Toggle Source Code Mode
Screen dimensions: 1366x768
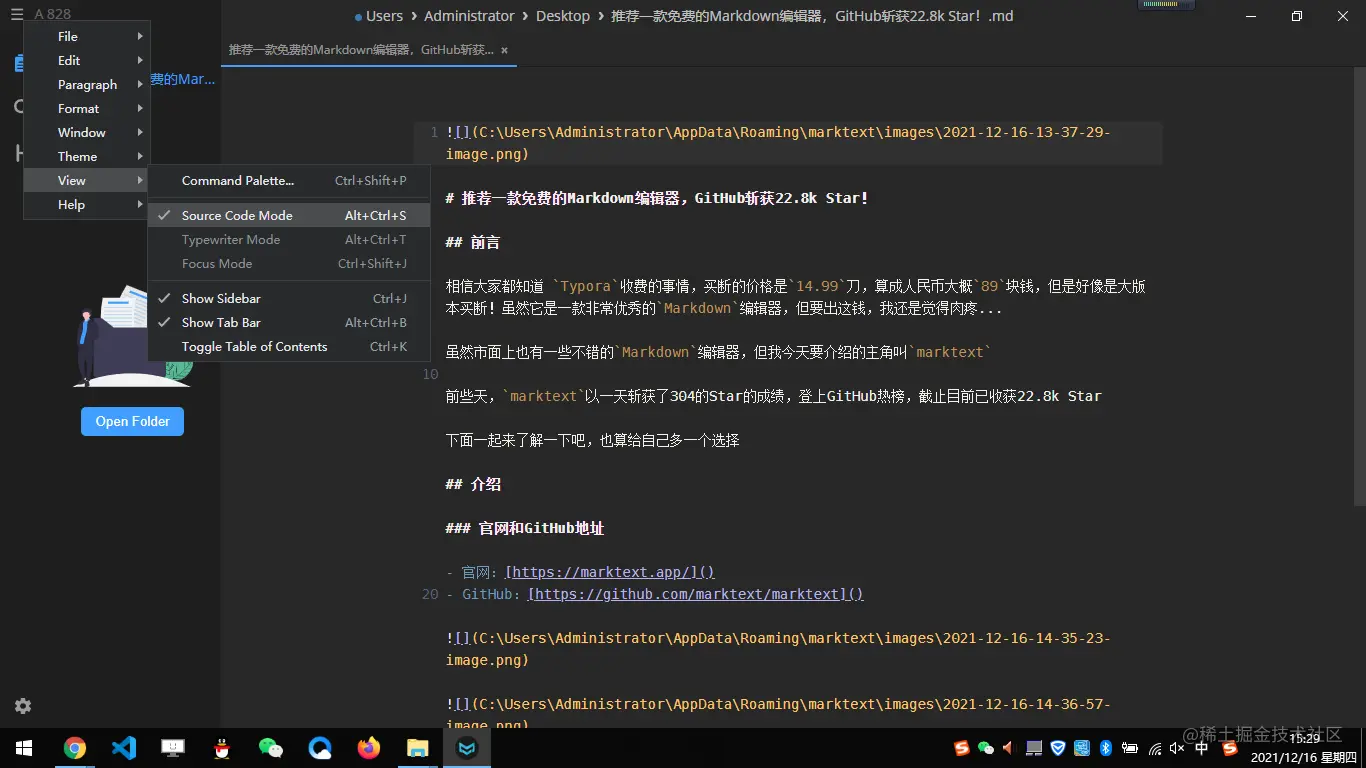(x=289, y=215)
